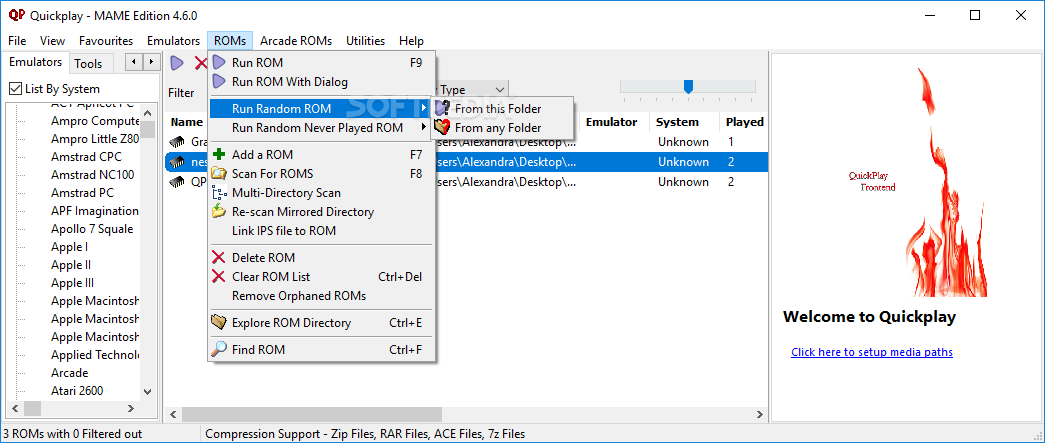Click down arrow of the systems list scrollbar
Screen dimensions: 1045x443
148,392
